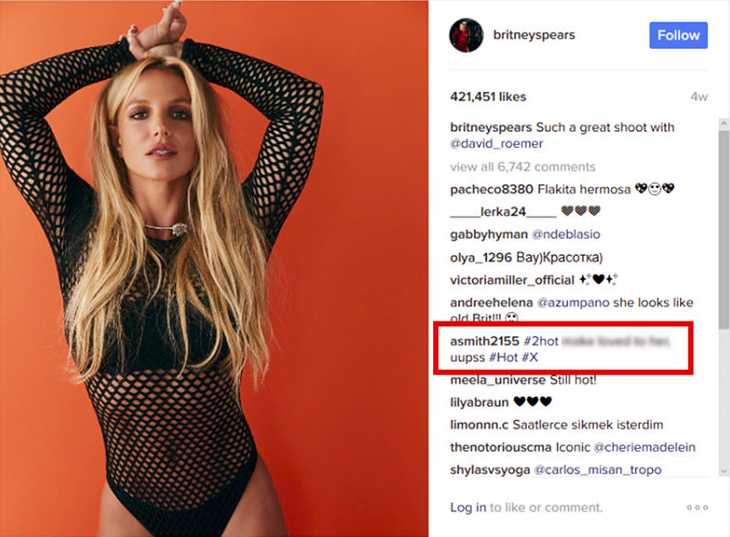Open the @azumpano mention link
This screenshot has width=730, height=537.
click(x=573, y=303)
